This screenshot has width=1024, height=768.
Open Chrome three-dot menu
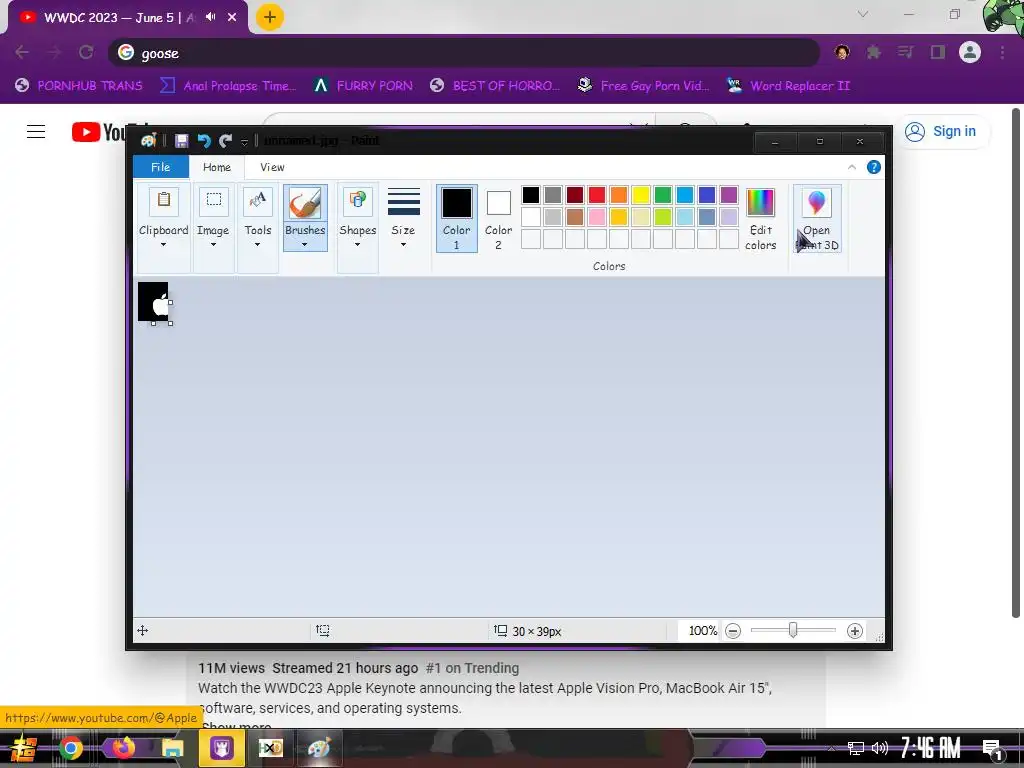click(x=1002, y=52)
